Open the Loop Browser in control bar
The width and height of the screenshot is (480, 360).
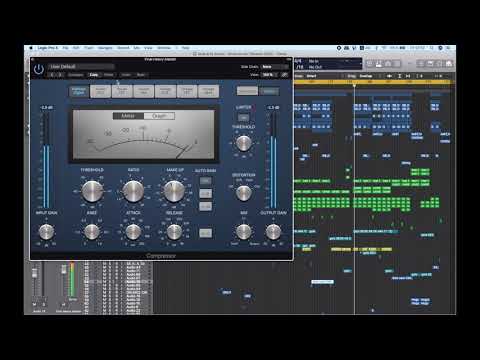(440, 63)
